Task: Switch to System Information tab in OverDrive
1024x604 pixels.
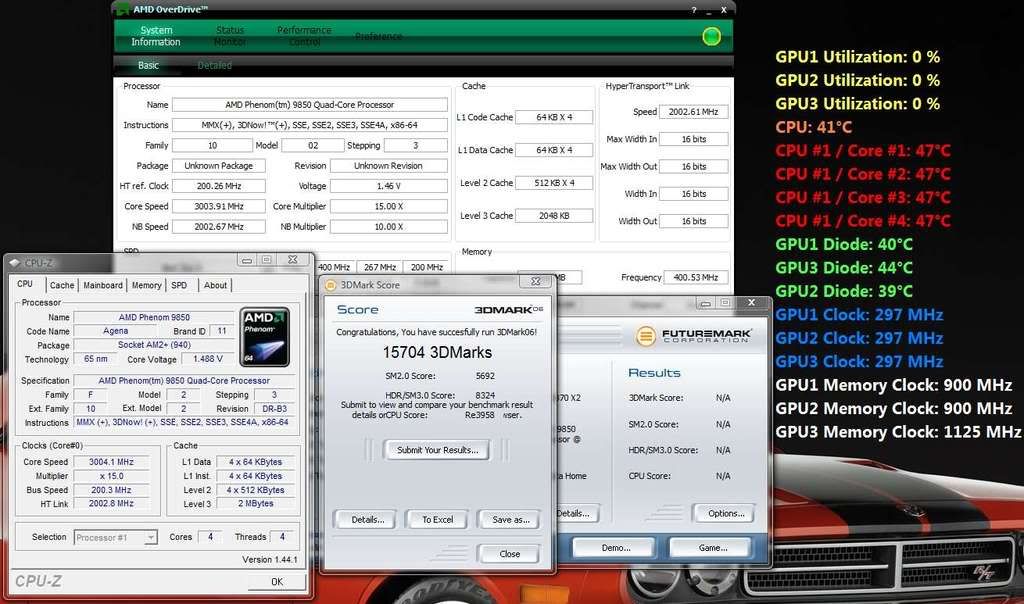Action: coord(155,36)
